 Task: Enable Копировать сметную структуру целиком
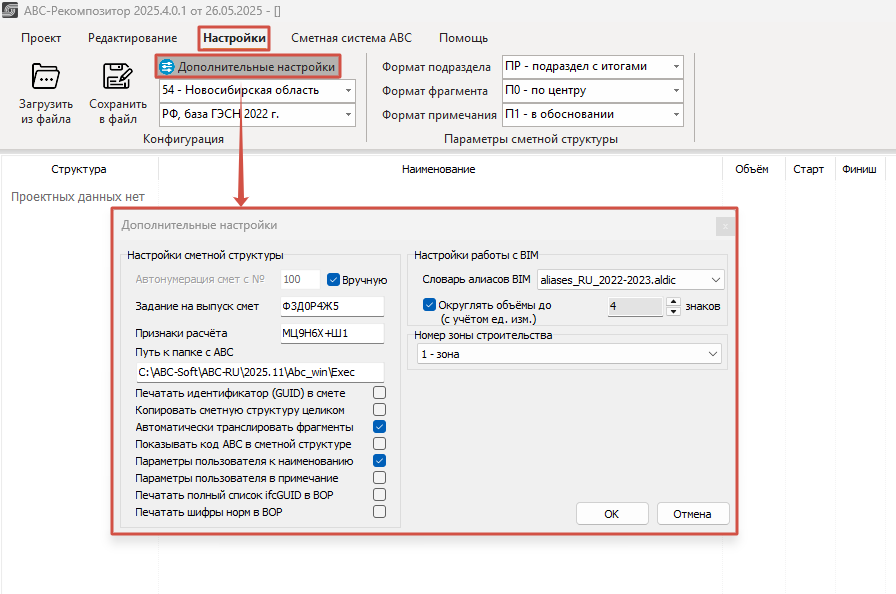pos(379,410)
